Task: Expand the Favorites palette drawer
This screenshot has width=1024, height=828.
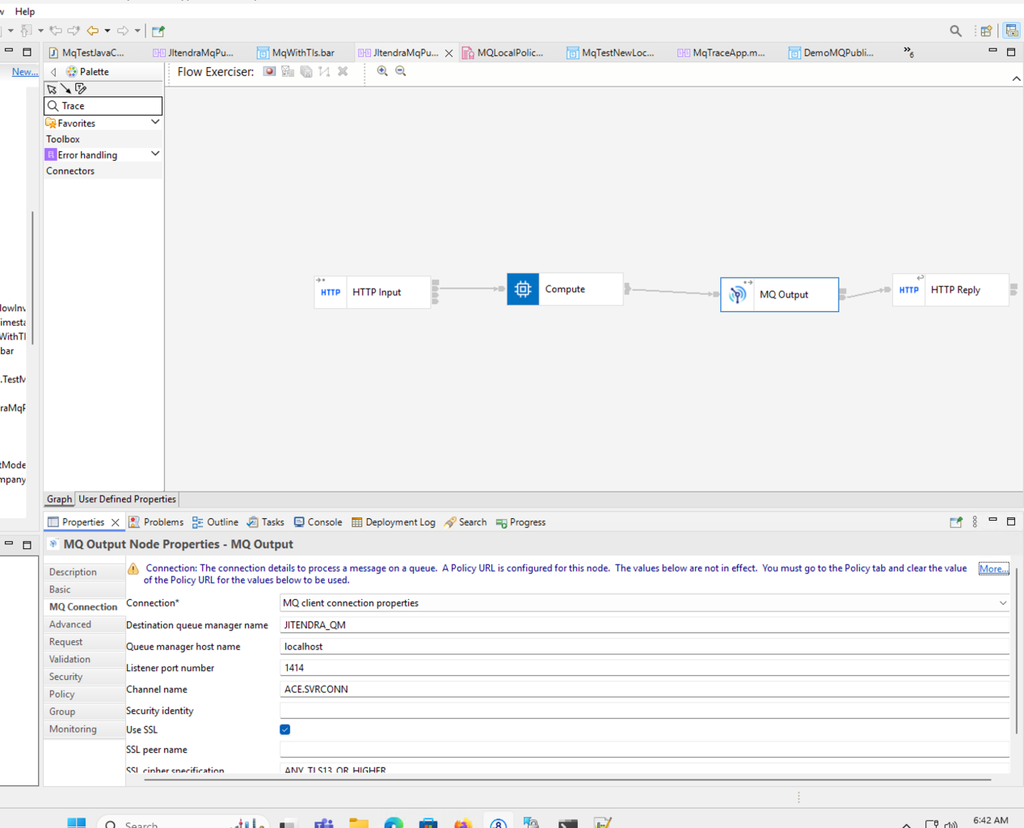Action: coord(155,122)
